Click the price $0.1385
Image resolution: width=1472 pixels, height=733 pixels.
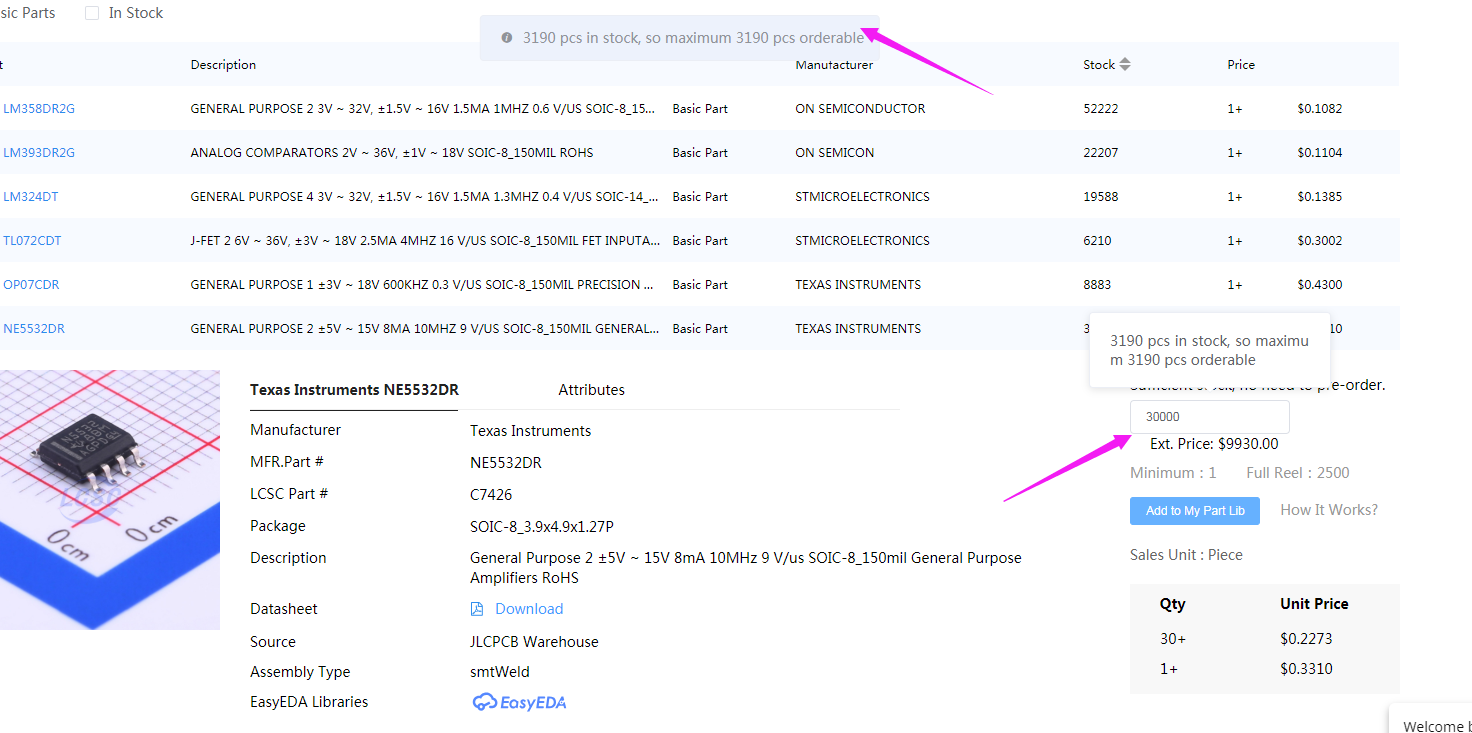1319,197
